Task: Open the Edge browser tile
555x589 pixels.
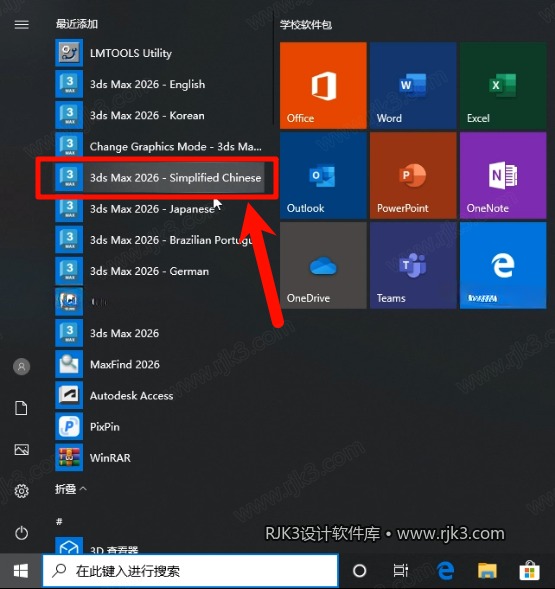Action: click(503, 265)
